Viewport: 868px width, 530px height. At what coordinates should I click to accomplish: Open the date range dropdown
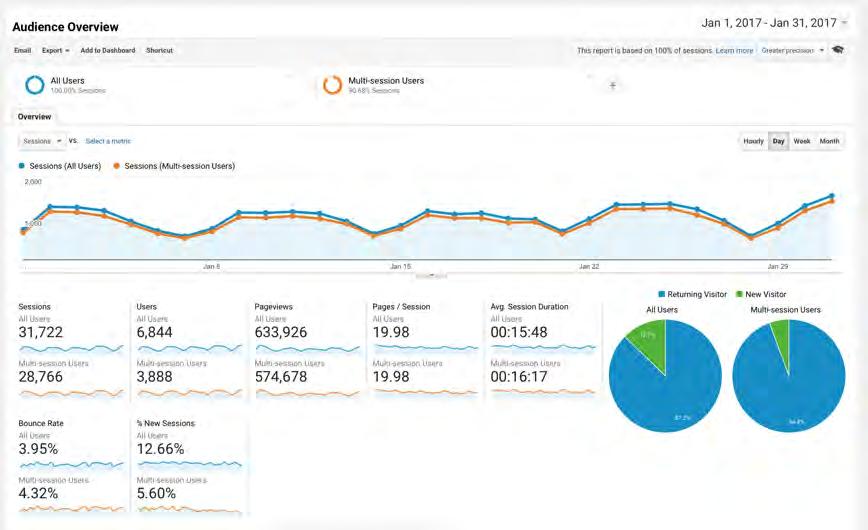(774, 23)
